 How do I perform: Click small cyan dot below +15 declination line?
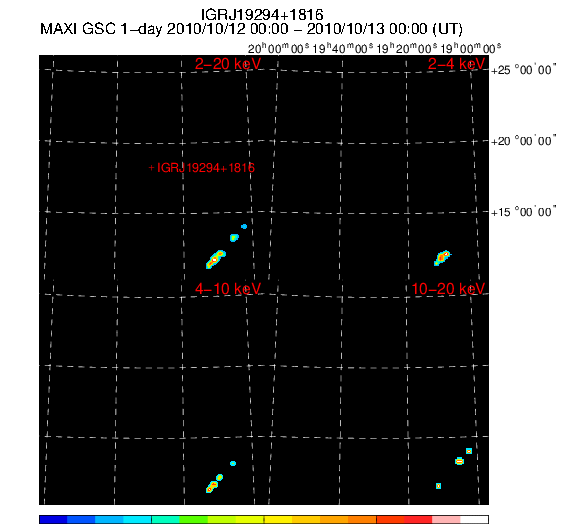pyautogui.click(x=244, y=227)
